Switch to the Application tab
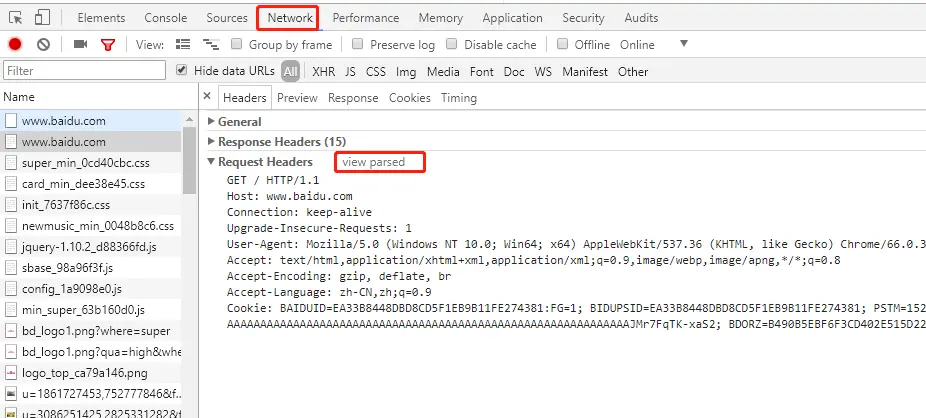Image resolution: width=926 pixels, height=418 pixels. click(x=512, y=18)
